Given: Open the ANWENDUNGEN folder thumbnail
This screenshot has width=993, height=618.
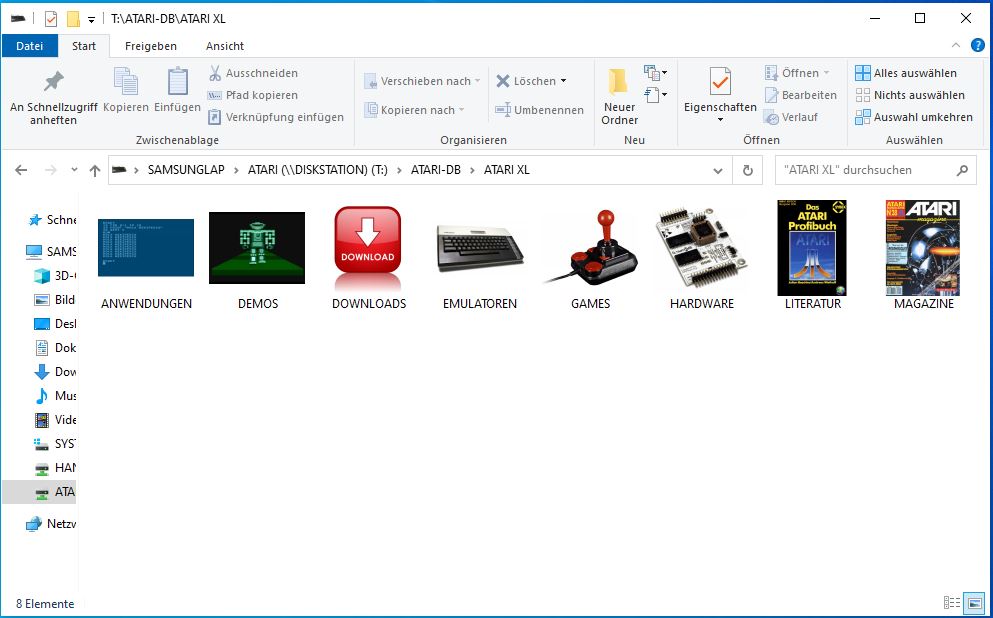Looking at the screenshot, I should [146, 248].
